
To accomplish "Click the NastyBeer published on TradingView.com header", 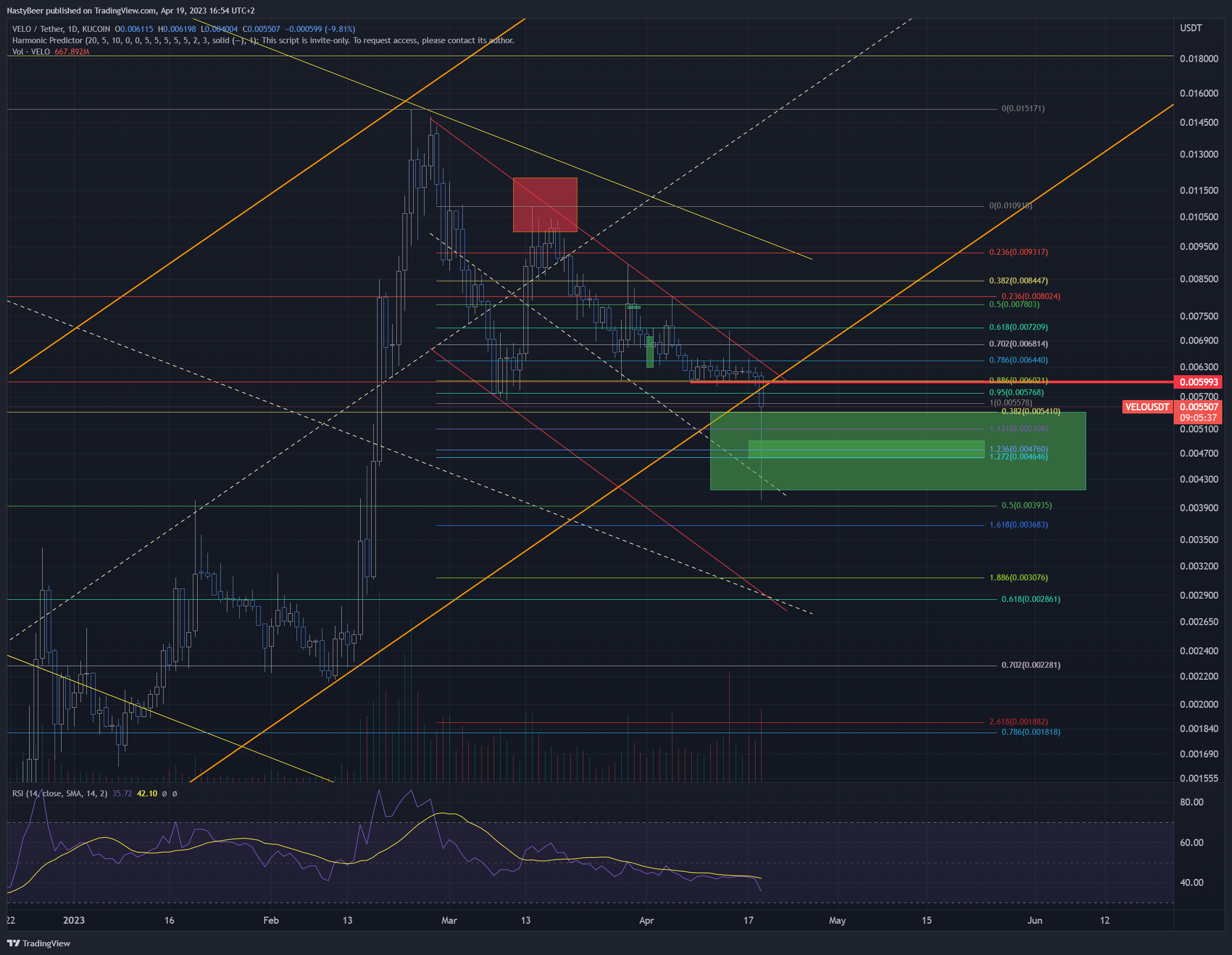I will click(x=130, y=11).
